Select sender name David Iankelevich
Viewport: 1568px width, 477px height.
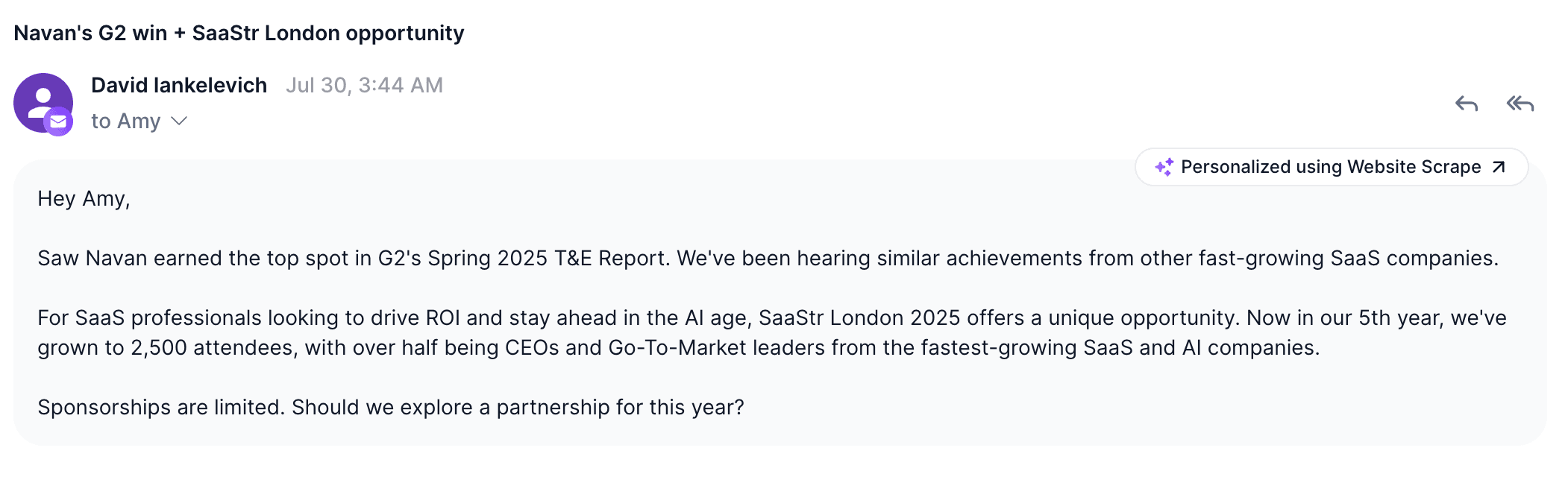(179, 84)
